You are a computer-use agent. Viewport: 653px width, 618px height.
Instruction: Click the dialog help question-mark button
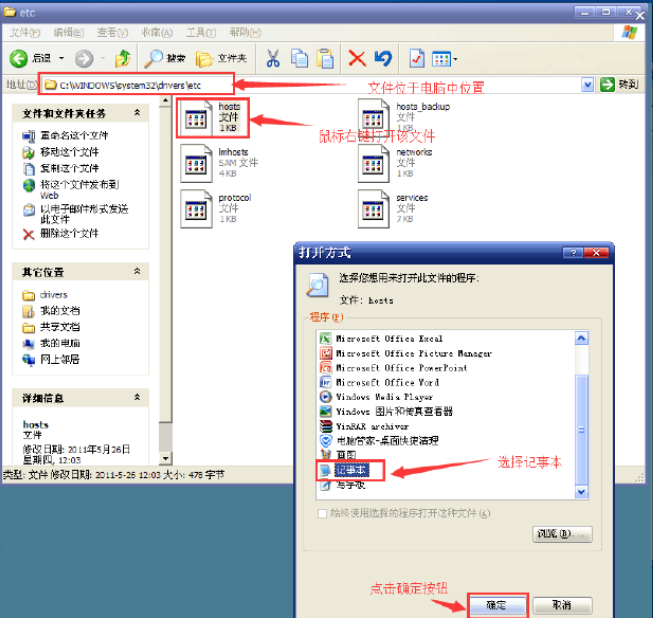click(573, 253)
